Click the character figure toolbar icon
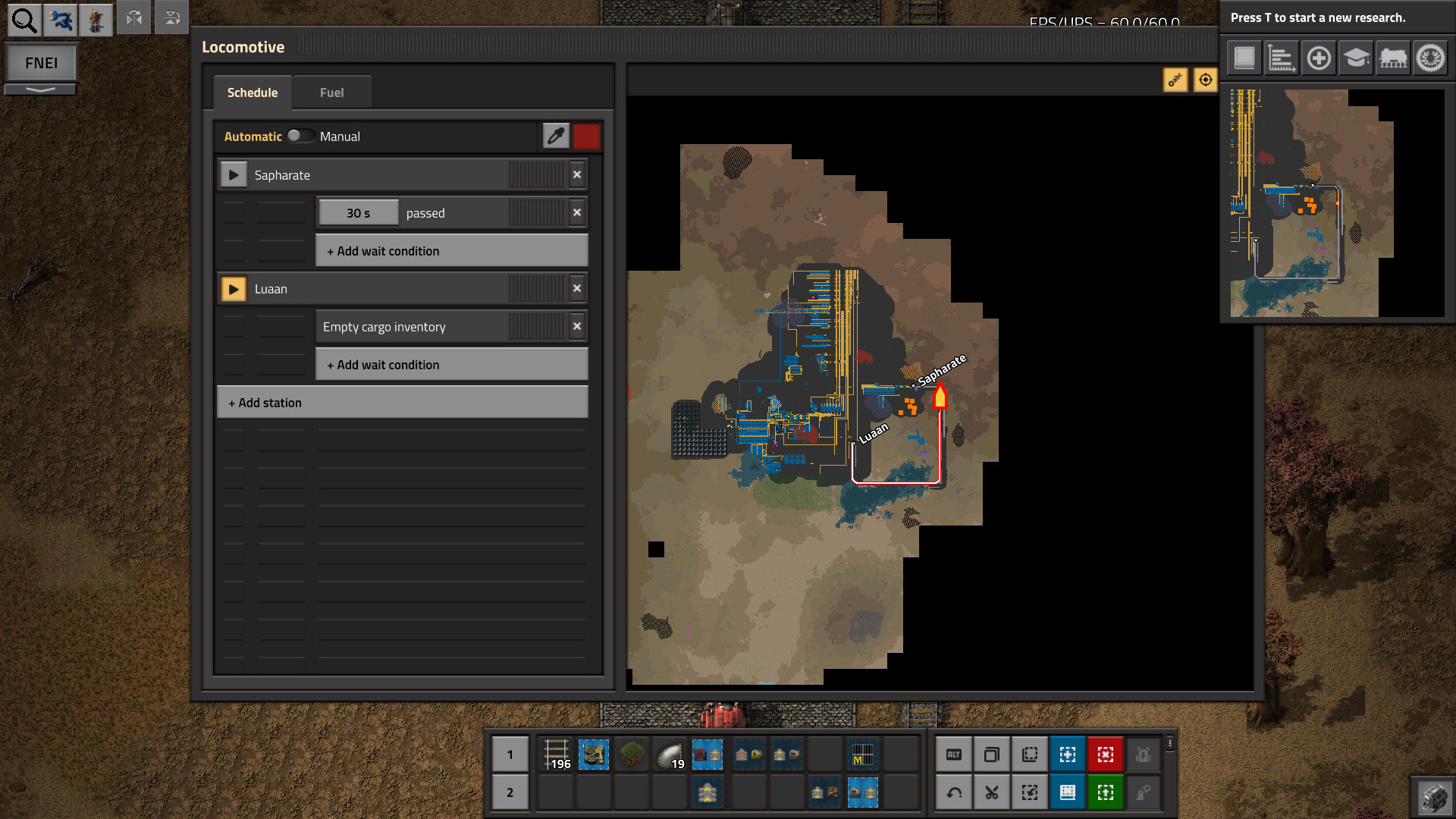 point(96,20)
